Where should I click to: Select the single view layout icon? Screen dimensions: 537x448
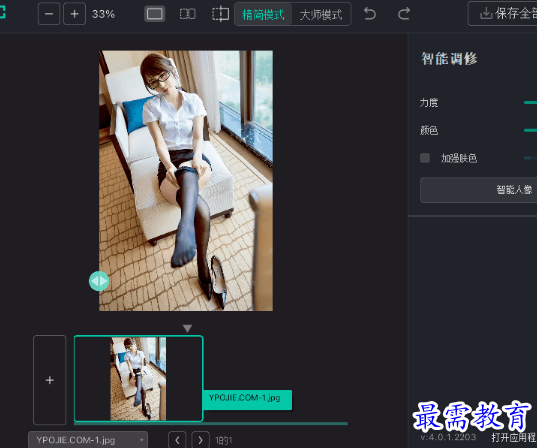(x=154, y=14)
